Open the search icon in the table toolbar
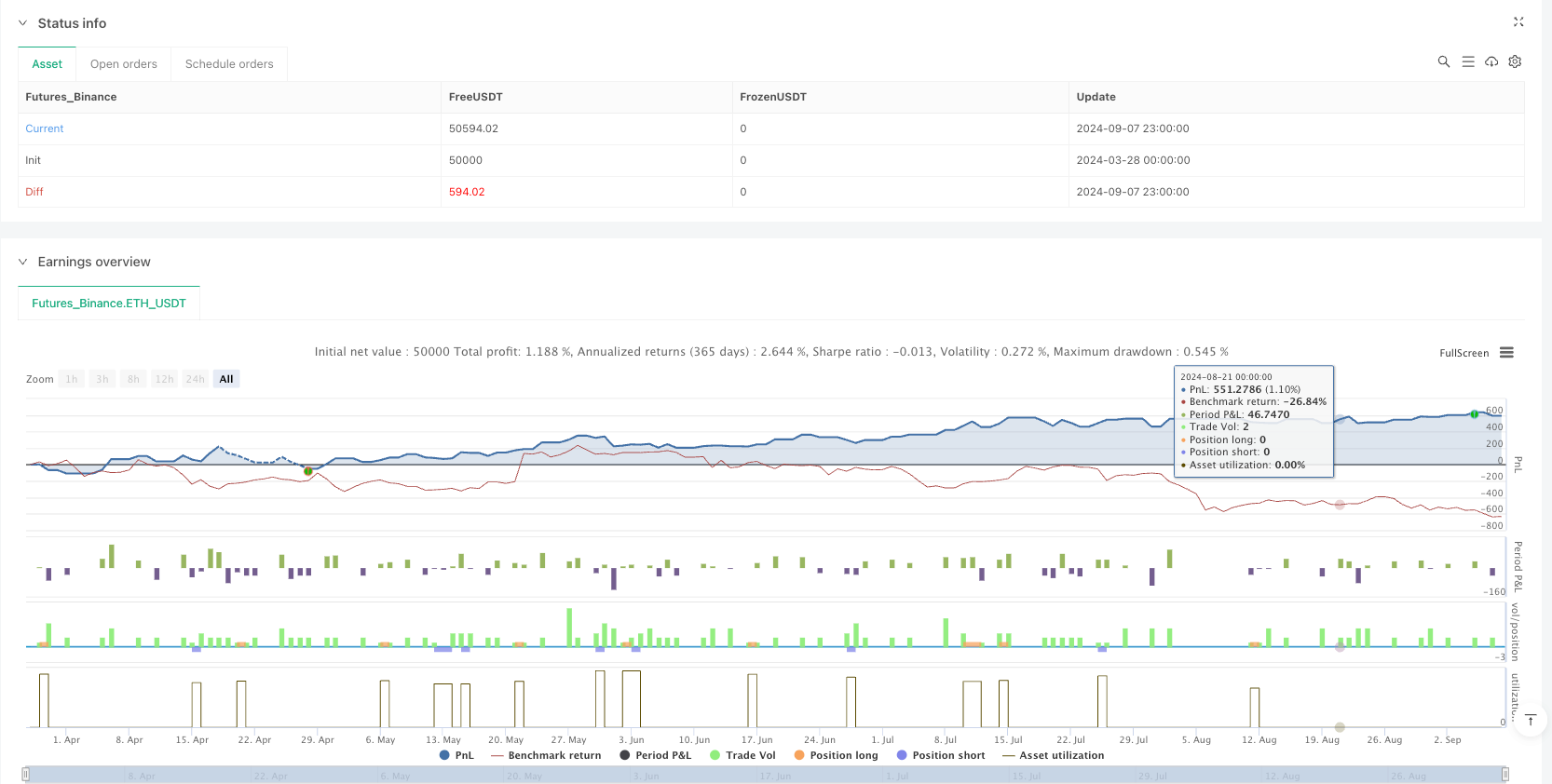 (1444, 61)
